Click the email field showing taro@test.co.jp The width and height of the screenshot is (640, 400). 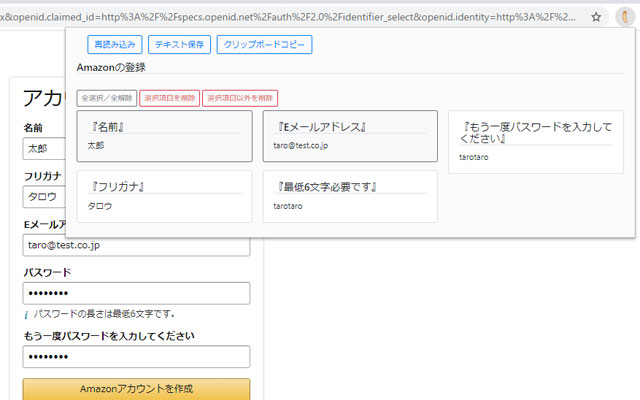point(136,245)
